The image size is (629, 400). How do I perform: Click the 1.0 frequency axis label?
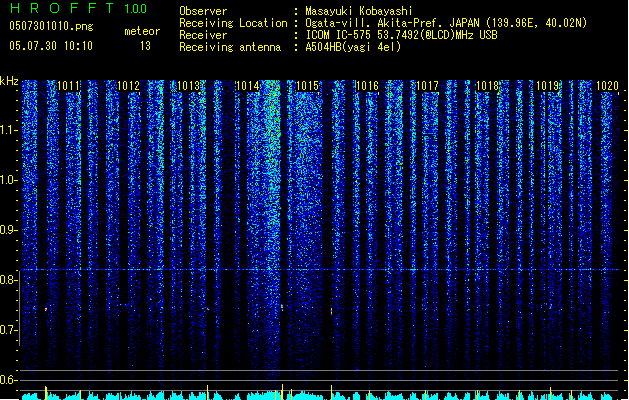tap(8, 180)
